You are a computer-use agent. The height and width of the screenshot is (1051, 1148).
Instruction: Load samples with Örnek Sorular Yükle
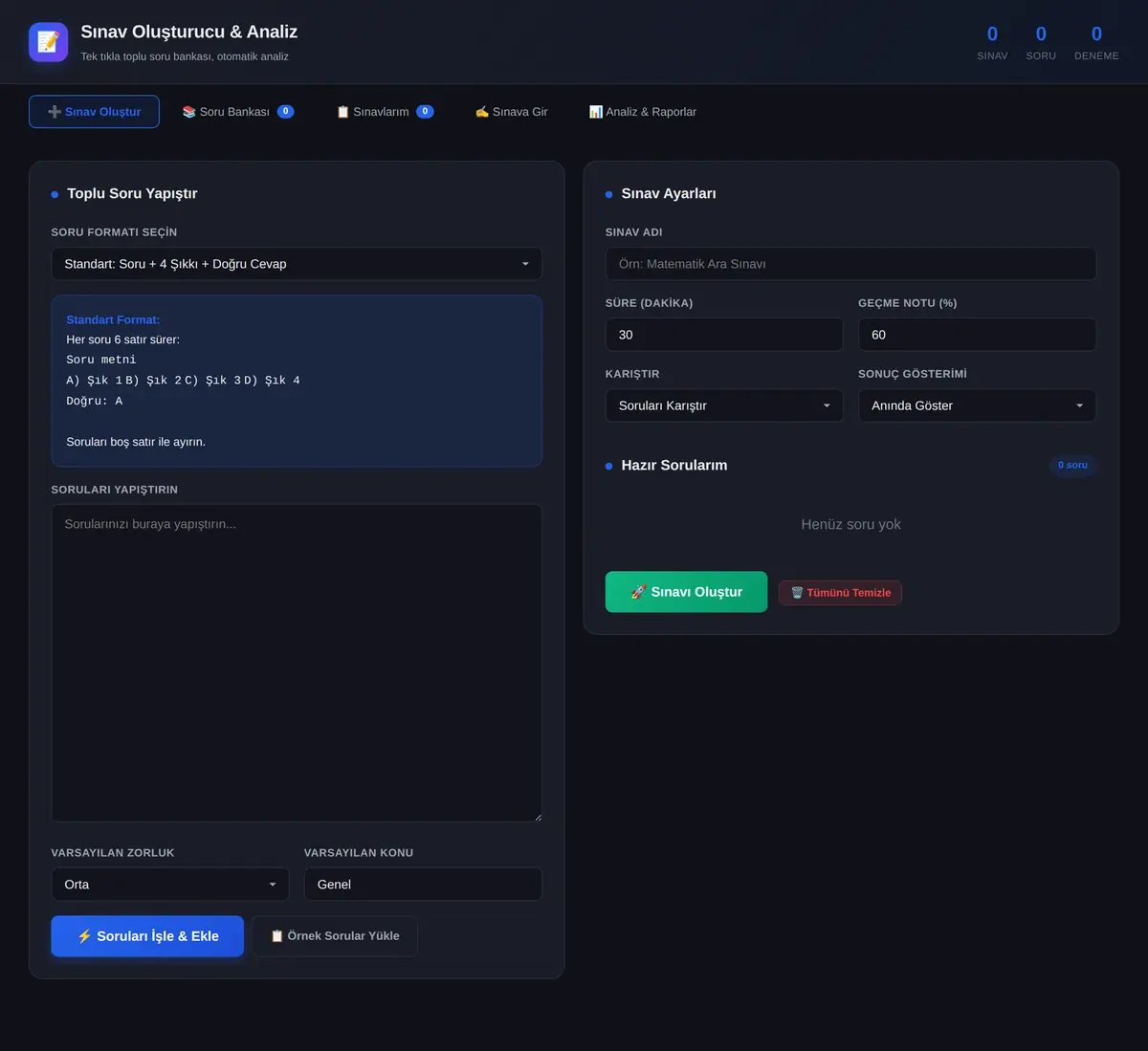(335, 936)
